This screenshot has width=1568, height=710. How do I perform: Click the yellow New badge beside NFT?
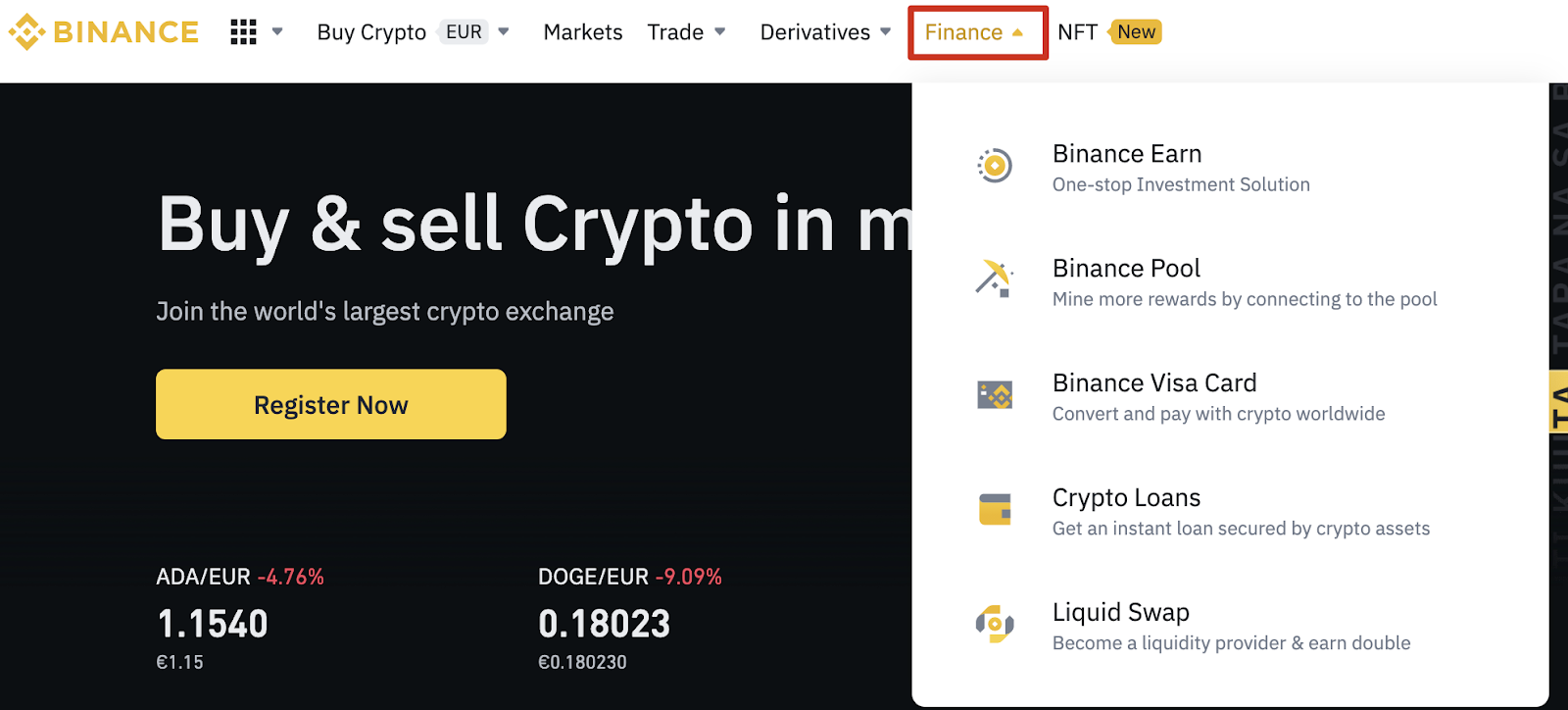point(1136,32)
